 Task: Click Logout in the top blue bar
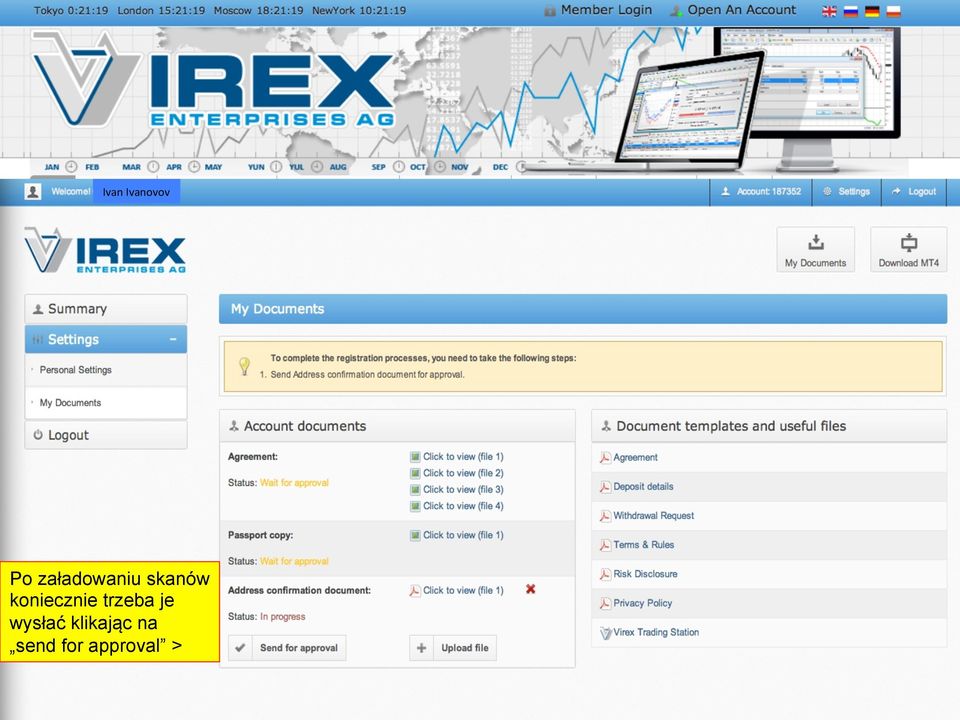pos(914,192)
